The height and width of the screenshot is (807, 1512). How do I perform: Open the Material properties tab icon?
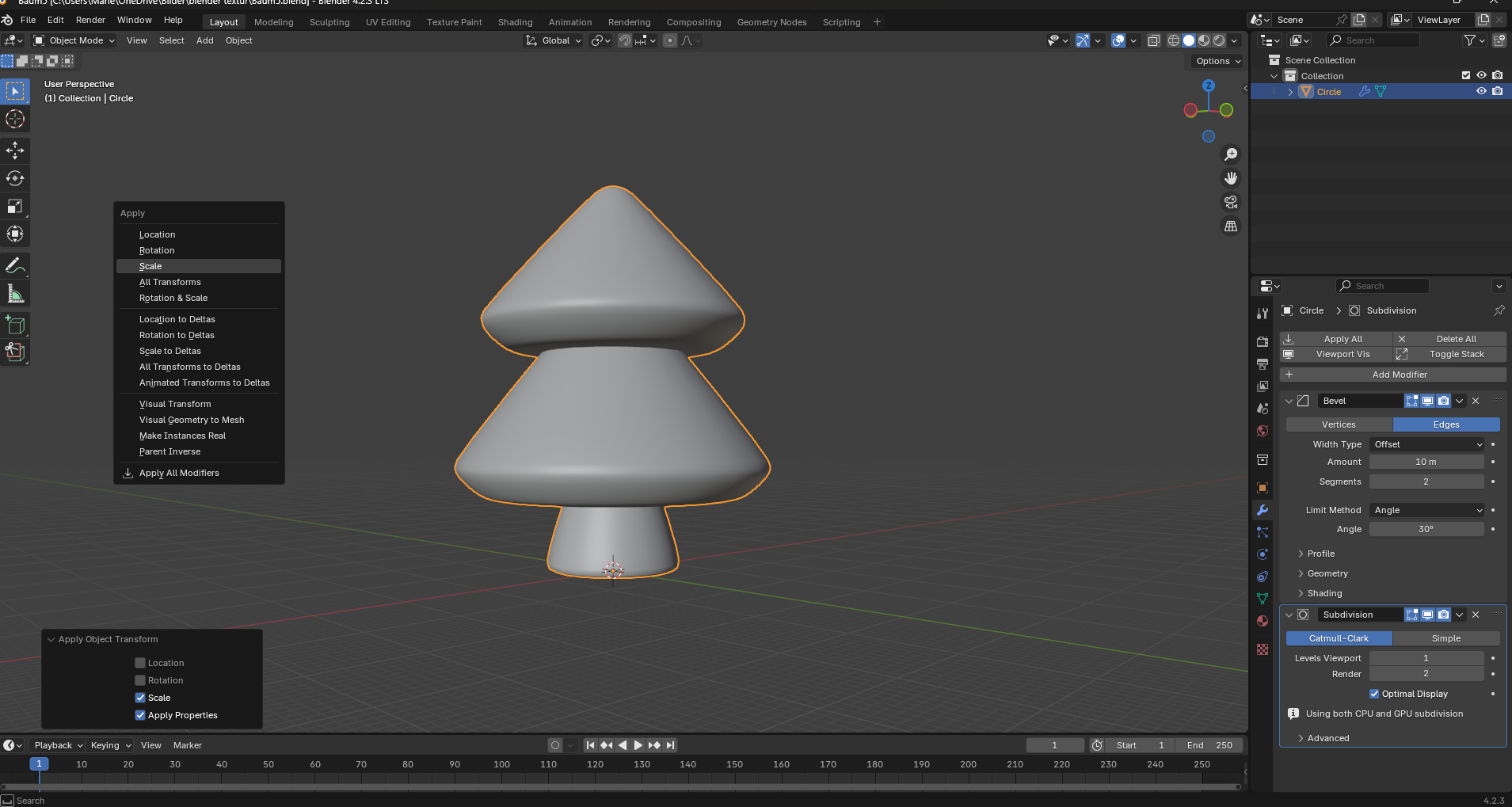point(1263,621)
